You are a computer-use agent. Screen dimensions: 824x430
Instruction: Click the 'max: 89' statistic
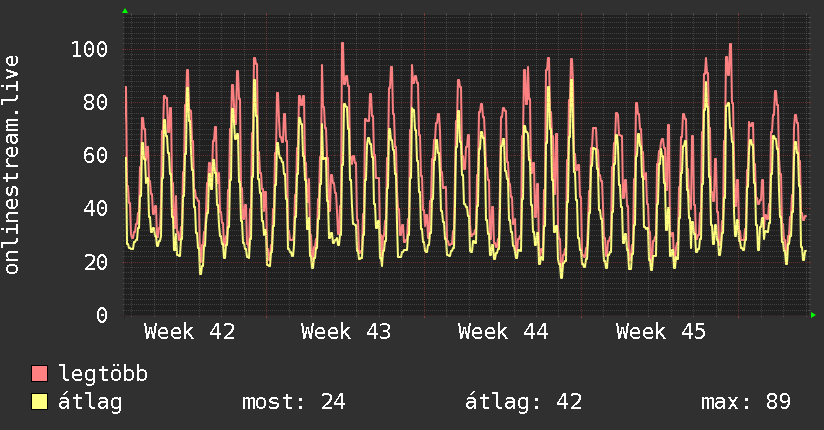coord(746,402)
